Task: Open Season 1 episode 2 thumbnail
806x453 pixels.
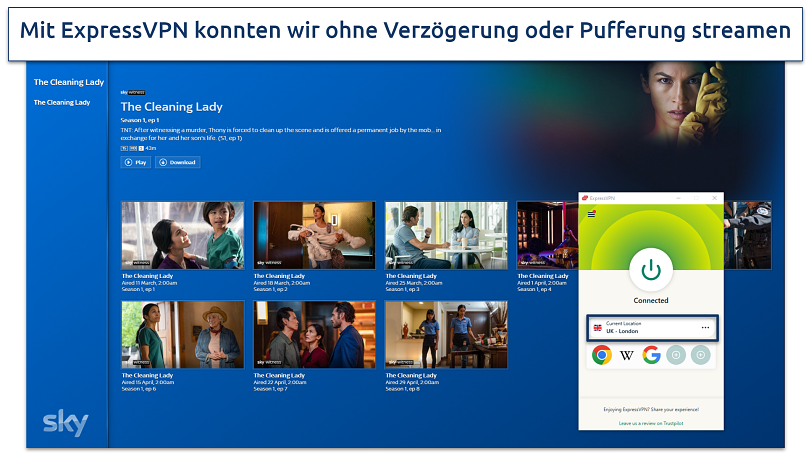Action: point(314,235)
